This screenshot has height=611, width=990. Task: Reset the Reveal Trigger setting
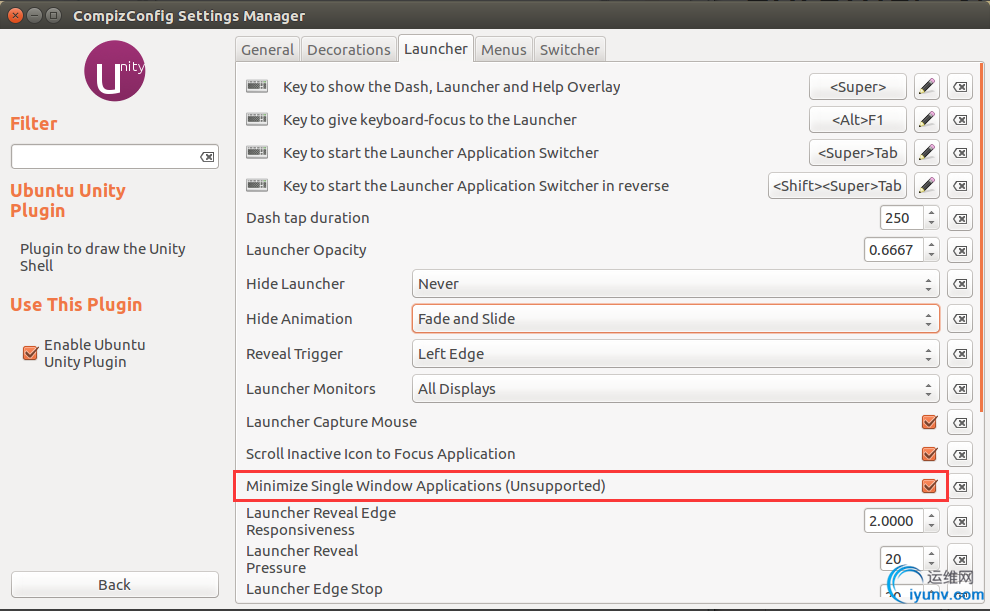[960, 354]
